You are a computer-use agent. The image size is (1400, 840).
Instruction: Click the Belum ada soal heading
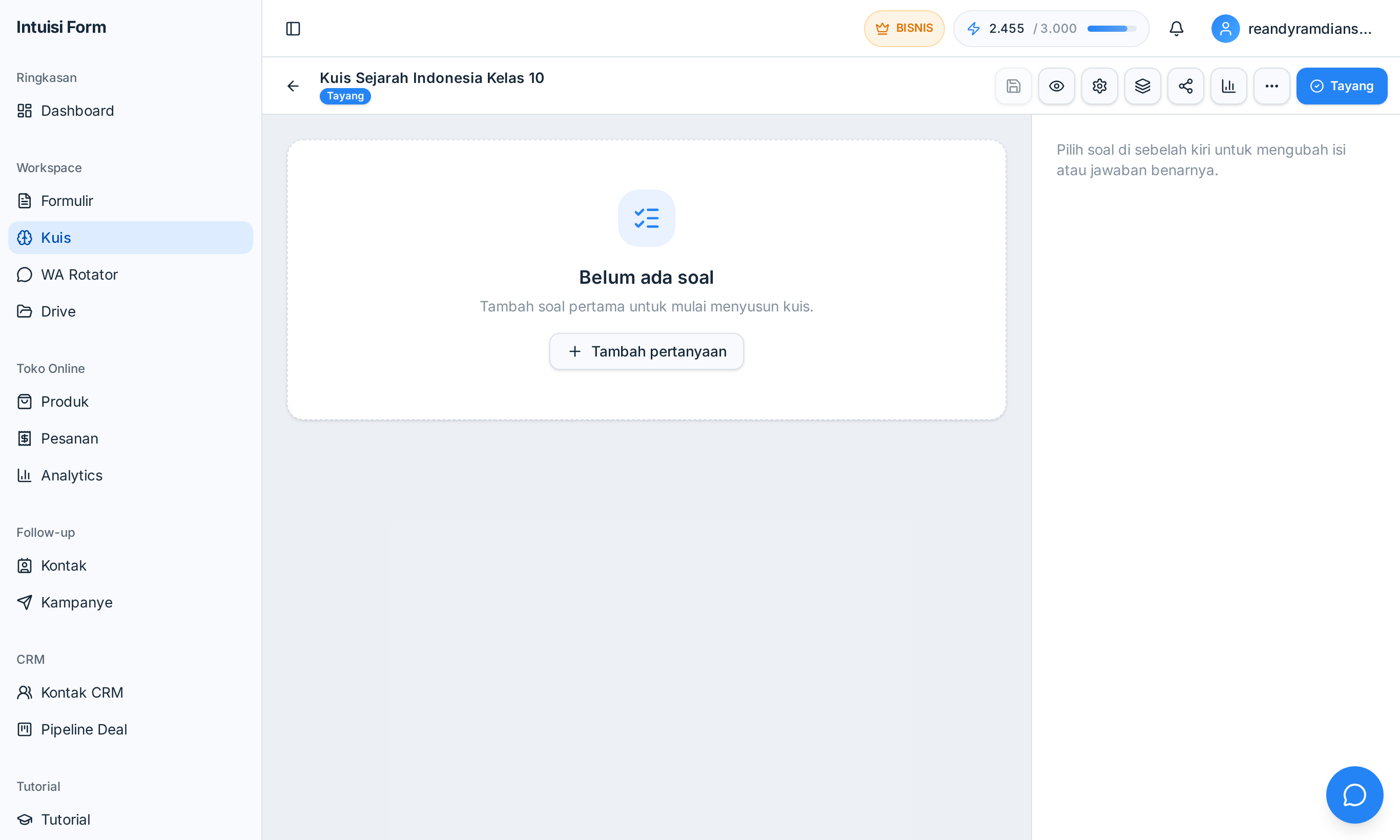pos(646,278)
